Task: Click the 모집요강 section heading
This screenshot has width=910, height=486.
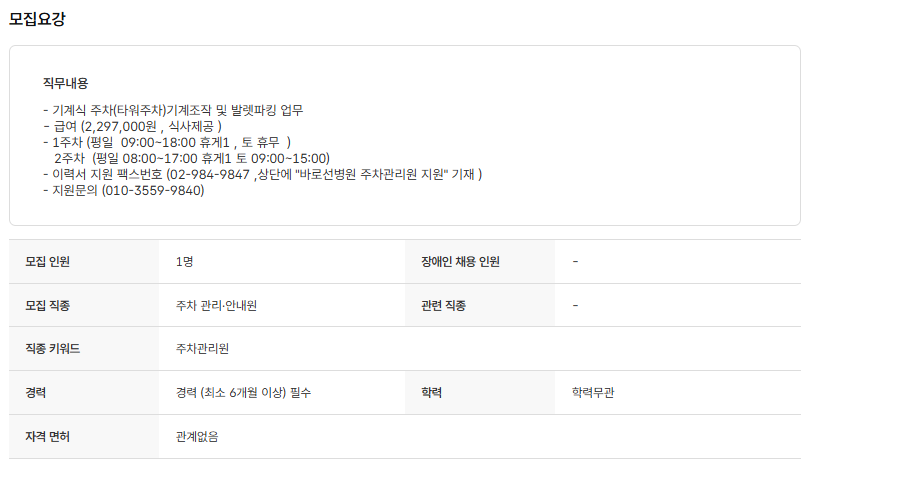Action: click(x=37, y=18)
